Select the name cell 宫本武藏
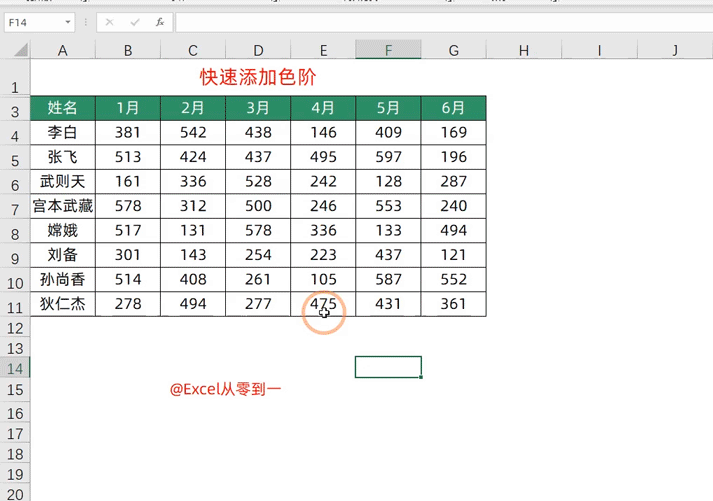Screen dimensions: 713x501 [63, 206]
